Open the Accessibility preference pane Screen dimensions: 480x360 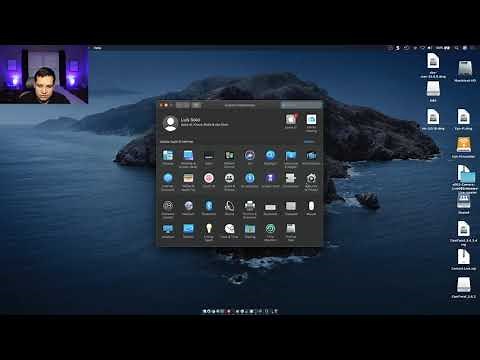click(250, 180)
